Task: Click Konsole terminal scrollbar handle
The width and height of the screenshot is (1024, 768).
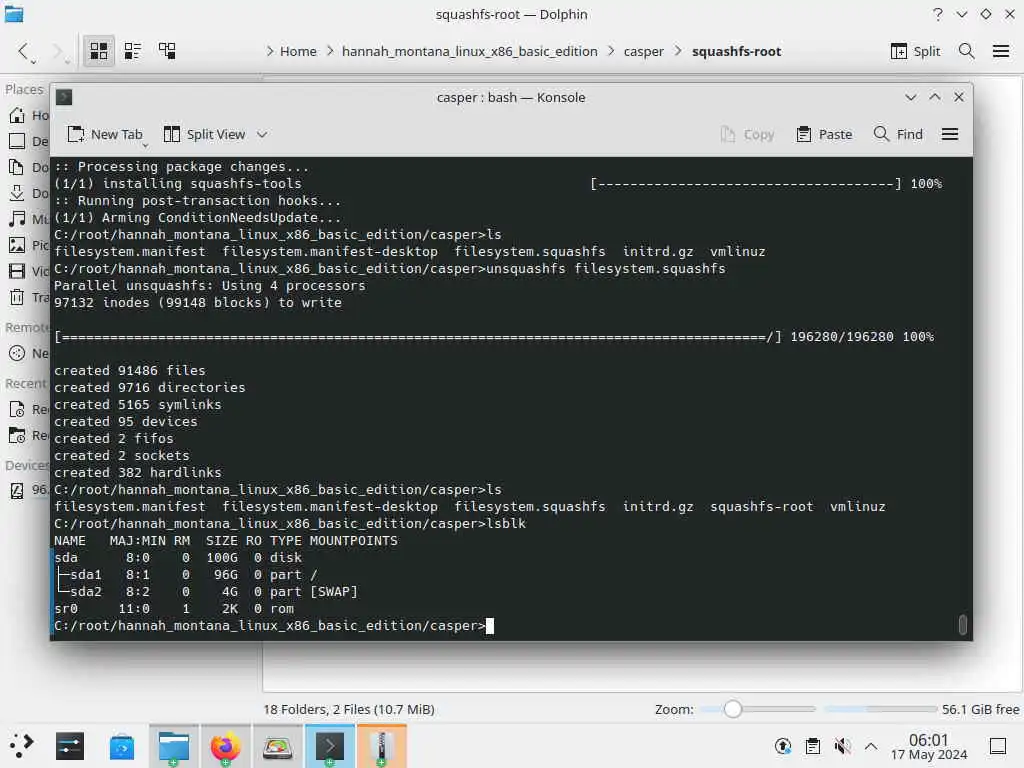Action: point(963,624)
